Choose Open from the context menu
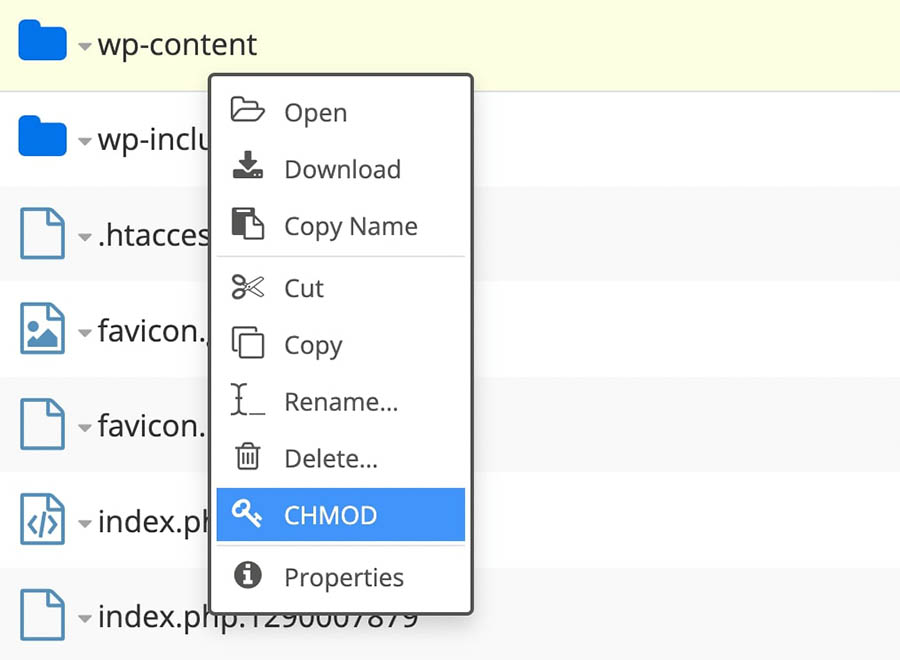 coord(315,113)
